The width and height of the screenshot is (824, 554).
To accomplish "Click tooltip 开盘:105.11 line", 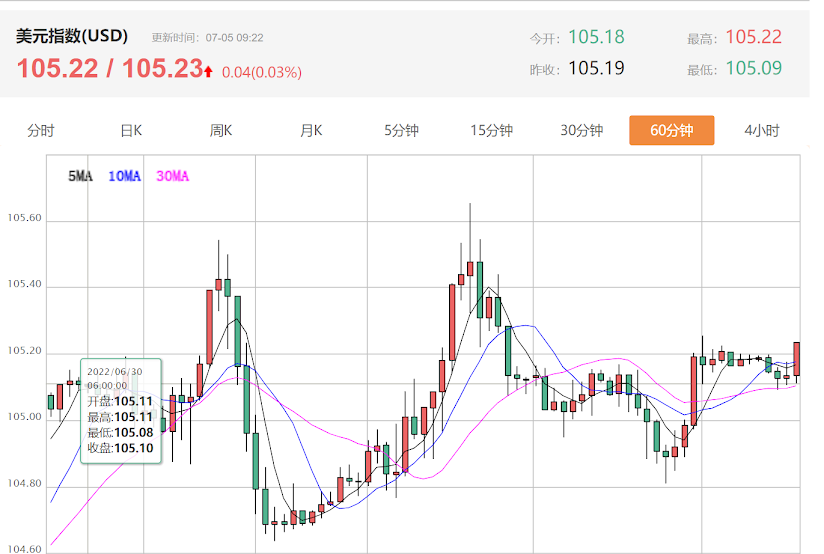I will (120, 402).
